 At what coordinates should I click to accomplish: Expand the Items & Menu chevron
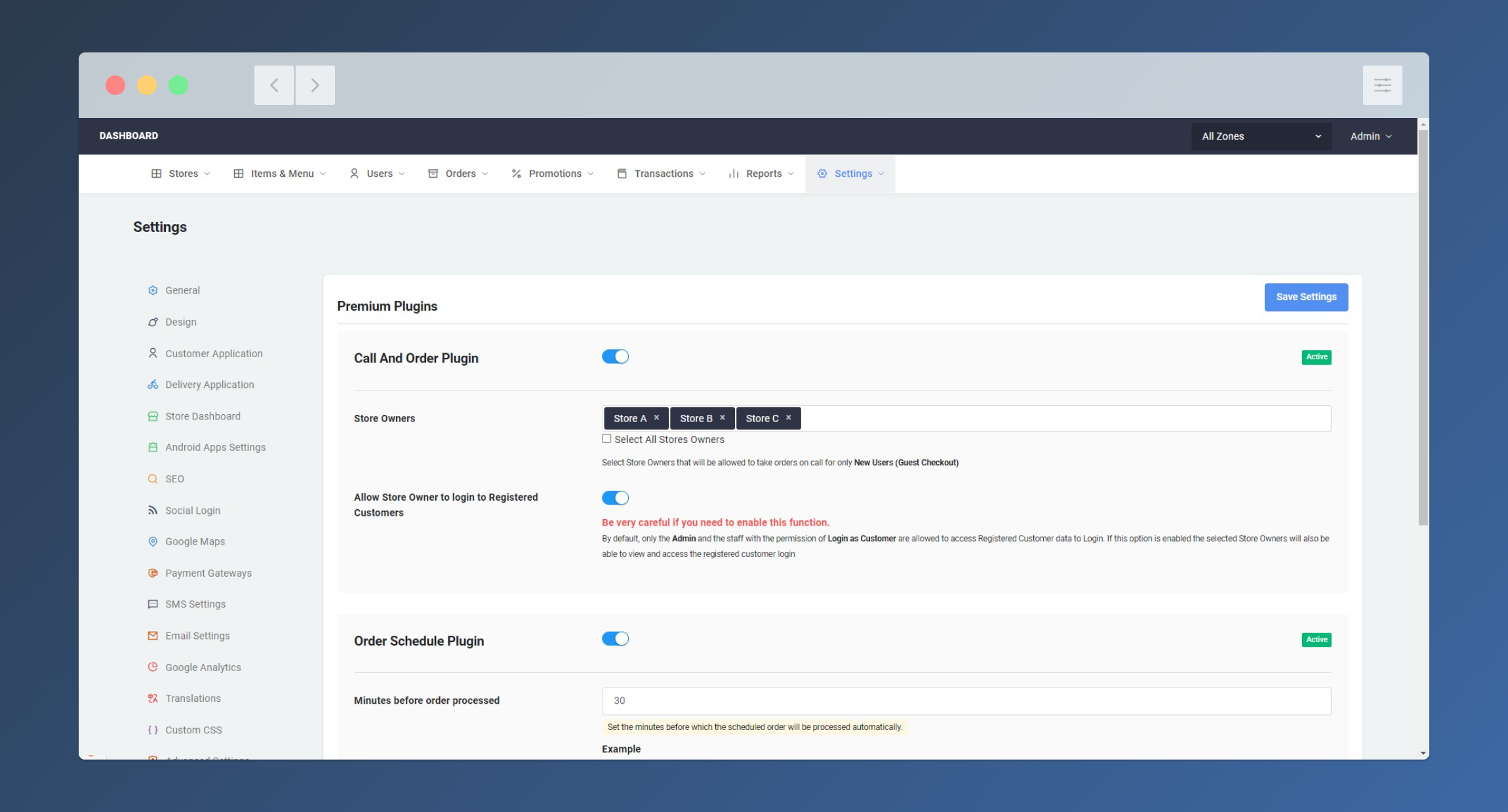[x=323, y=174]
